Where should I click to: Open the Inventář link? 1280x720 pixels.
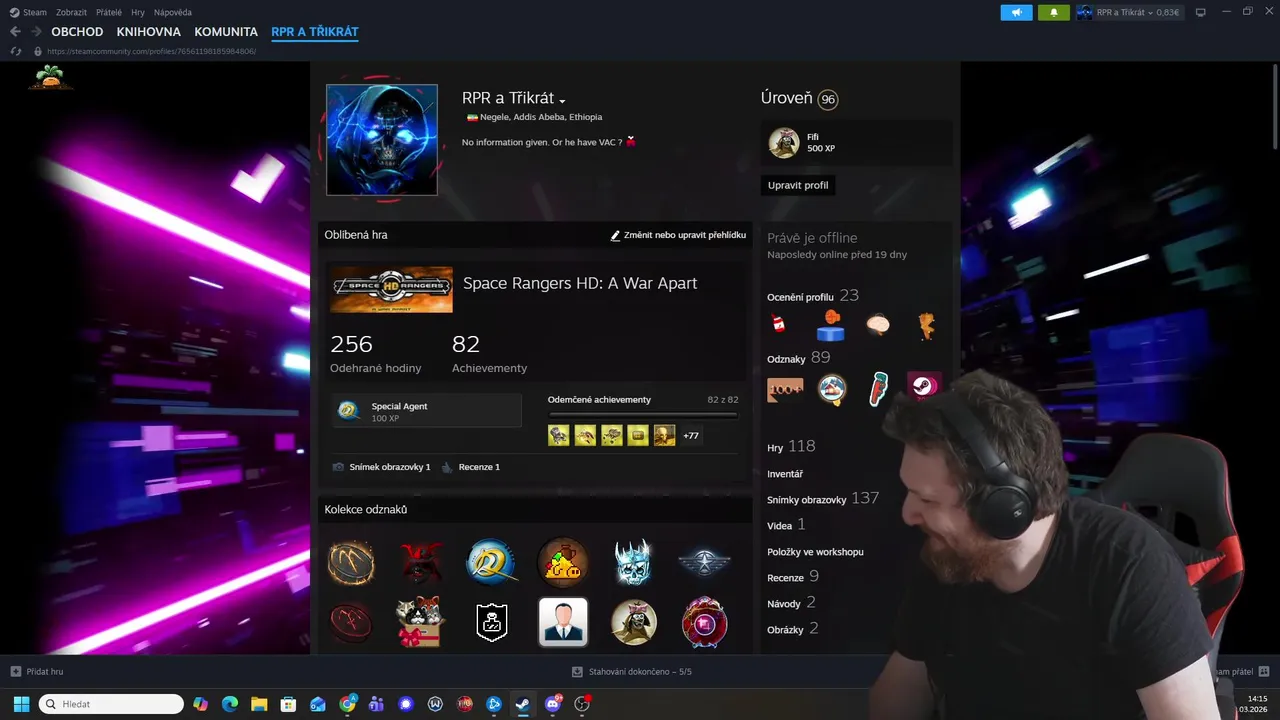pyautogui.click(x=785, y=474)
